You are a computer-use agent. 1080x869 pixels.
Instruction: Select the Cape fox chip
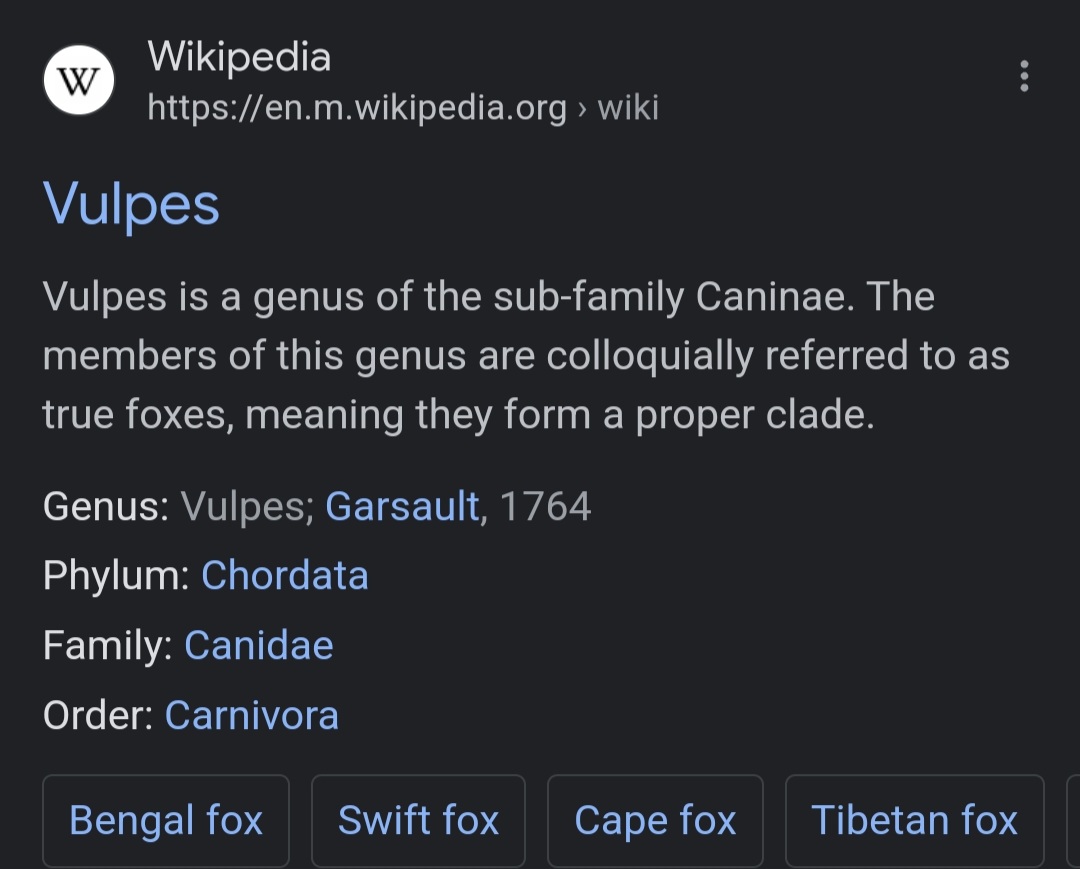[655, 821]
